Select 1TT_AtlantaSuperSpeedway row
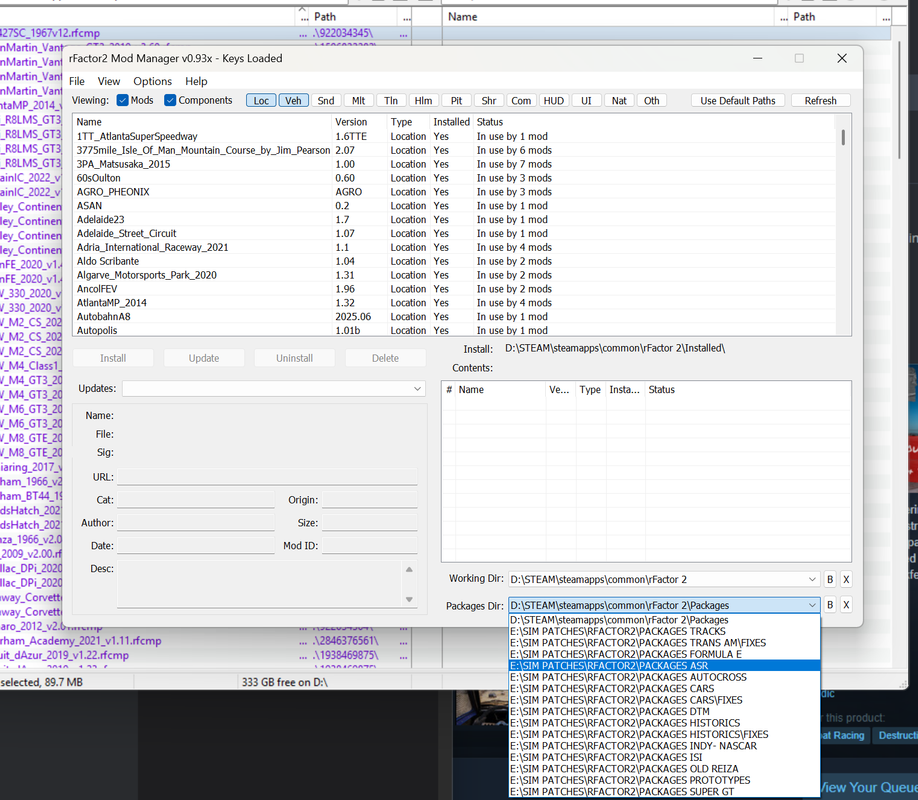Viewport: 918px width, 800px height. click(x=454, y=136)
